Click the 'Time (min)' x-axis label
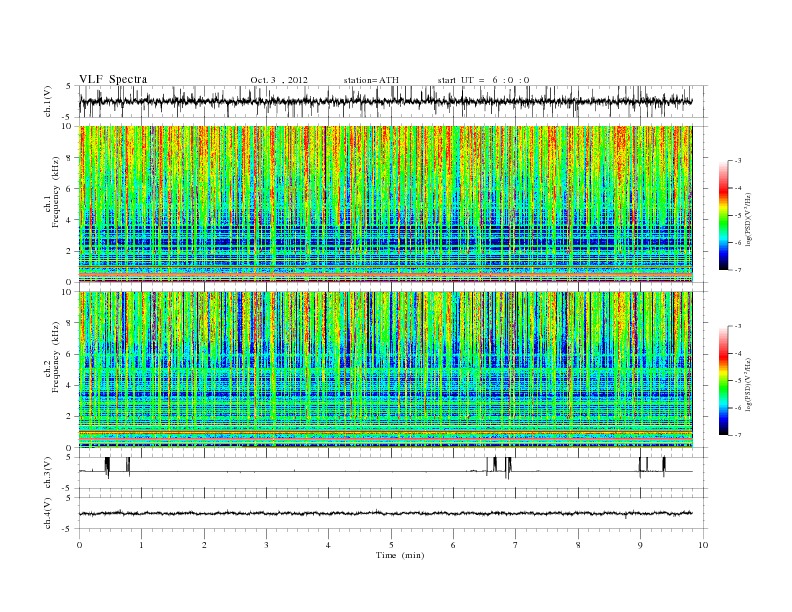This screenshot has width=792, height=612. pos(400,555)
